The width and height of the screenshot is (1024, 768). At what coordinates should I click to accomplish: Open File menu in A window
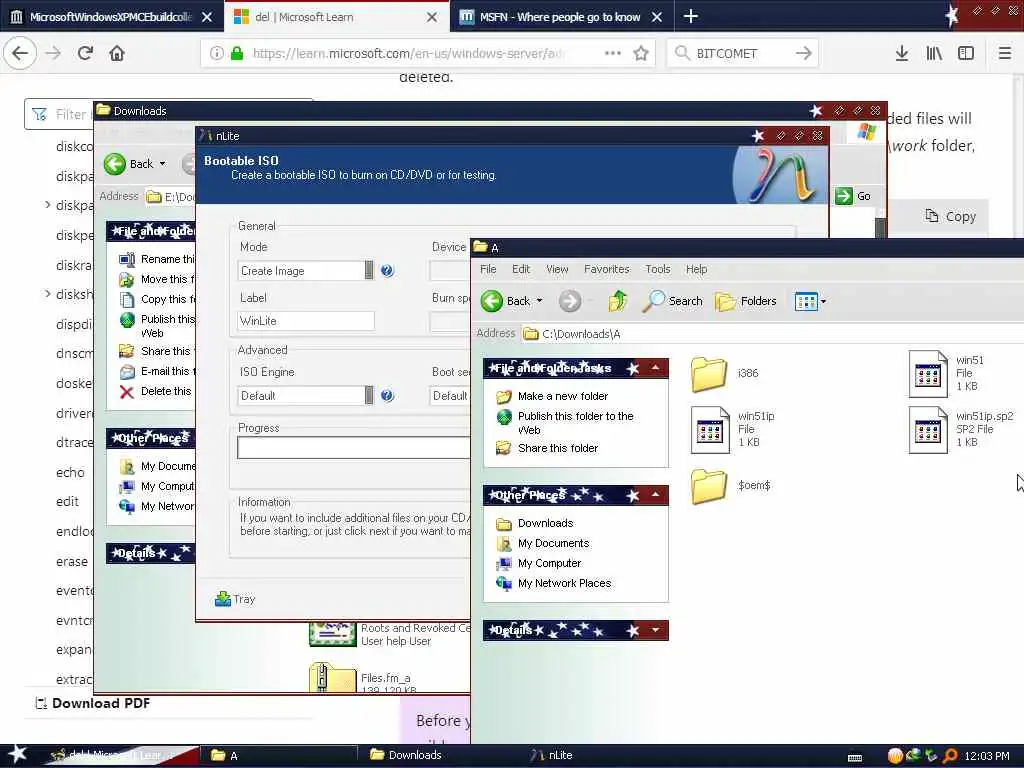488,269
